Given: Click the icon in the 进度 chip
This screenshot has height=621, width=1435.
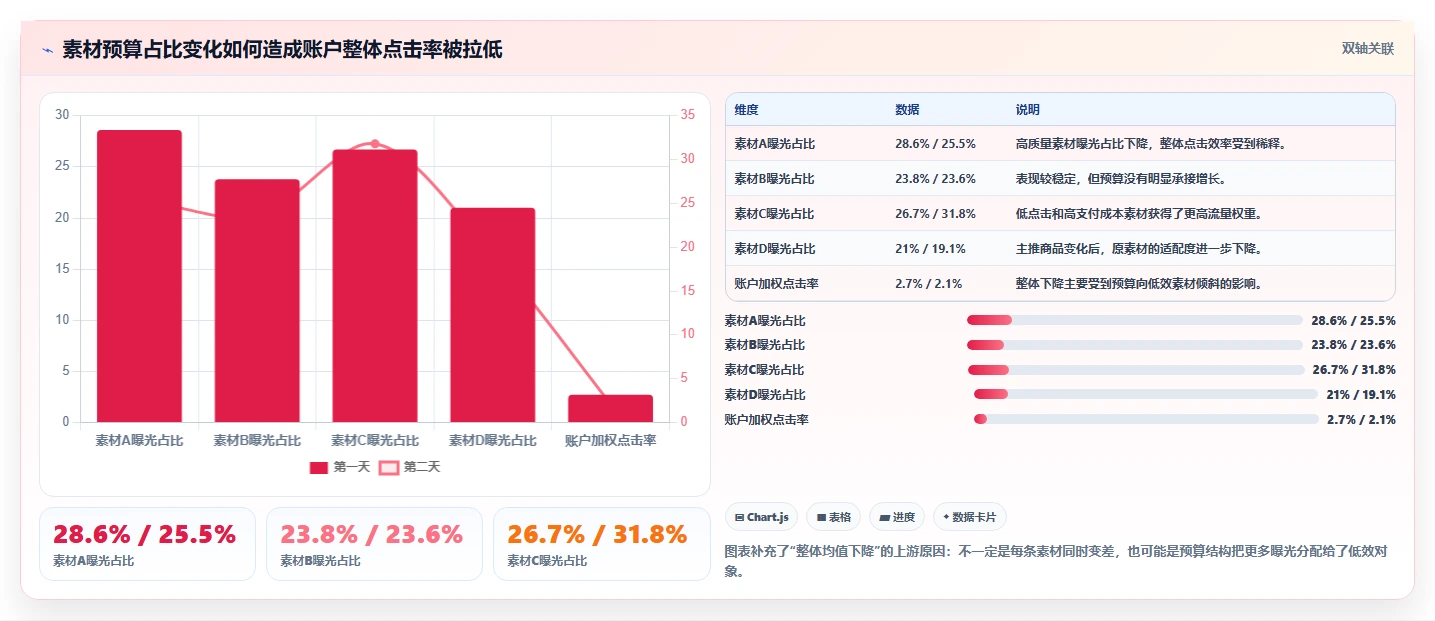Looking at the screenshot, I should click(x=885, y=518).
